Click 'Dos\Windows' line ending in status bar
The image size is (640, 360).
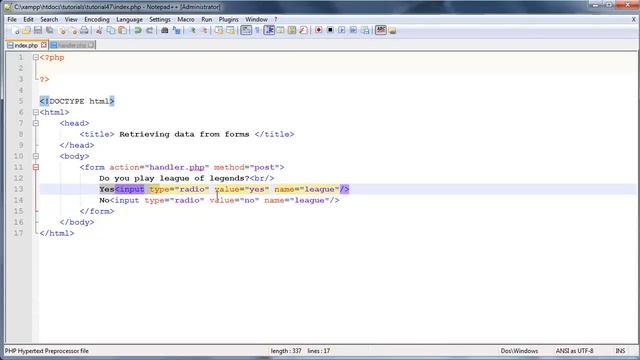point(519,351)
